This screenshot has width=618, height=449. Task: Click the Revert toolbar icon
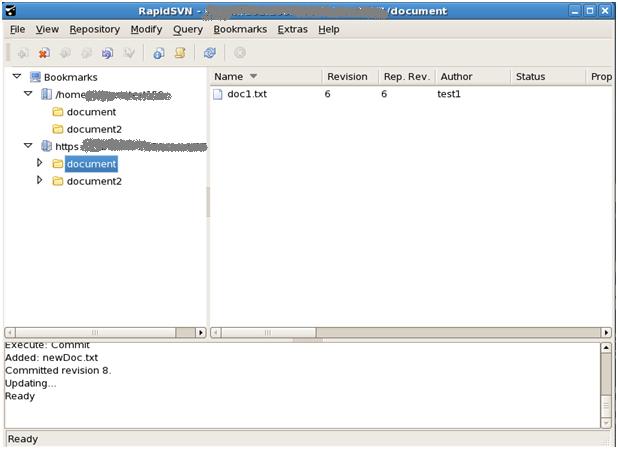coord(108,53)
